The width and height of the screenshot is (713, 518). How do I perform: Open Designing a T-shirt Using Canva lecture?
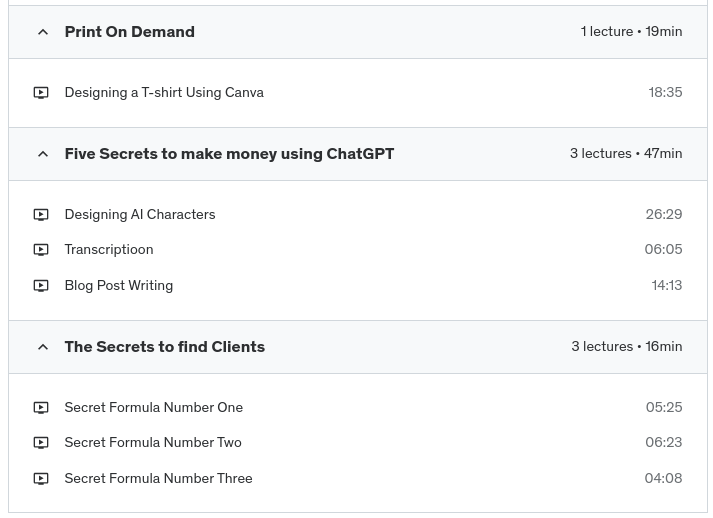click(164, 93)
